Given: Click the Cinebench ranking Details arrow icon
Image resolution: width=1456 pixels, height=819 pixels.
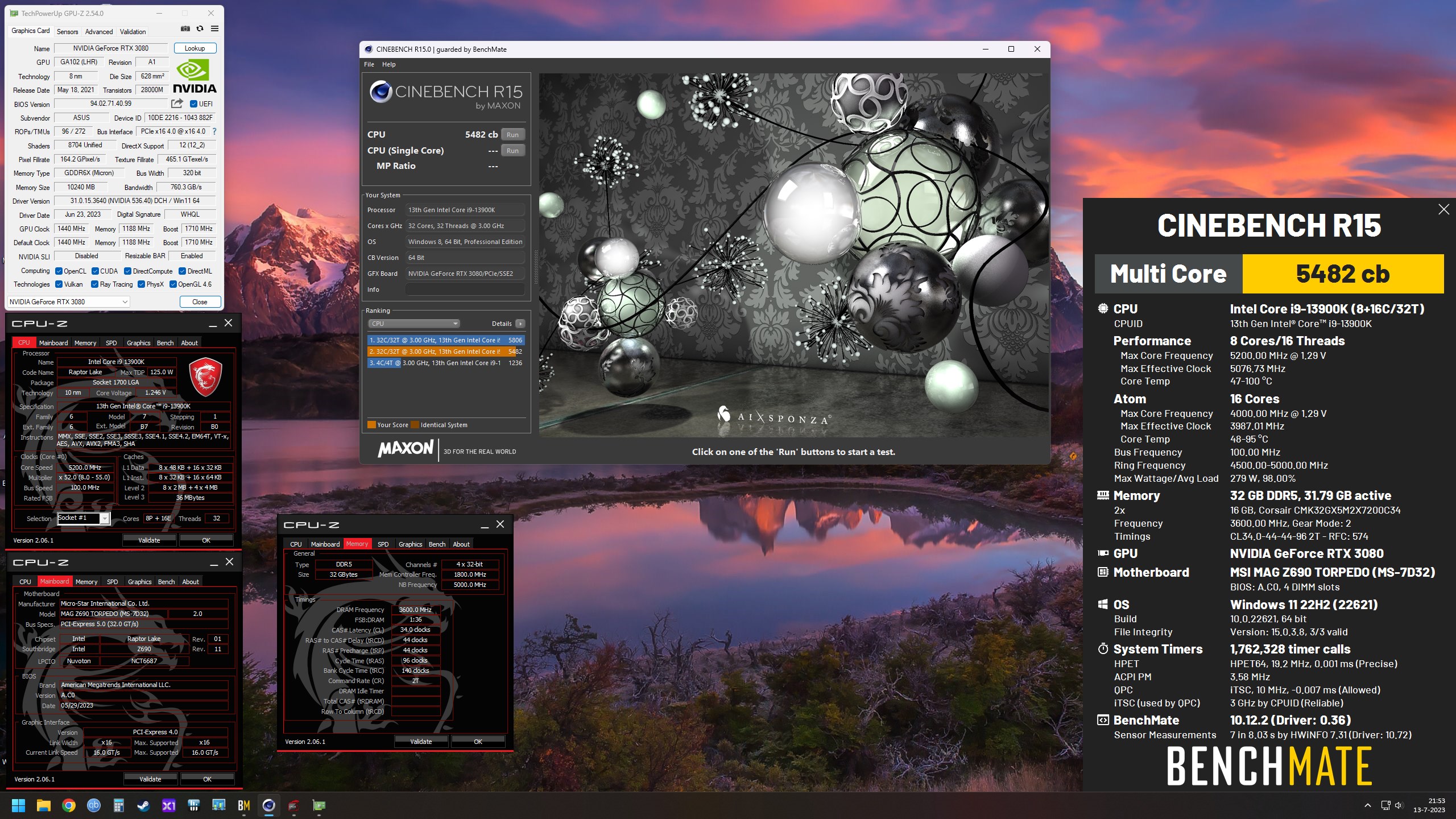Looking at the screenshot, I should [520, 324].
